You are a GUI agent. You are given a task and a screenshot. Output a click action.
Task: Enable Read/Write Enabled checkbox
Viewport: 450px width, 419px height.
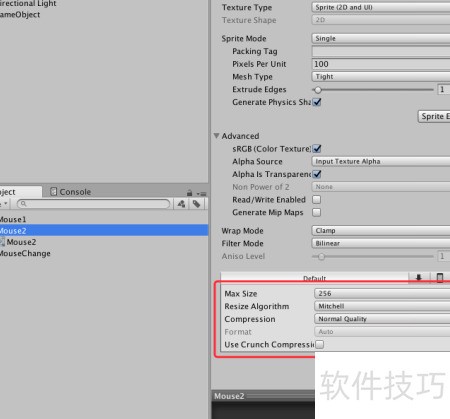(x=317, y=200)
